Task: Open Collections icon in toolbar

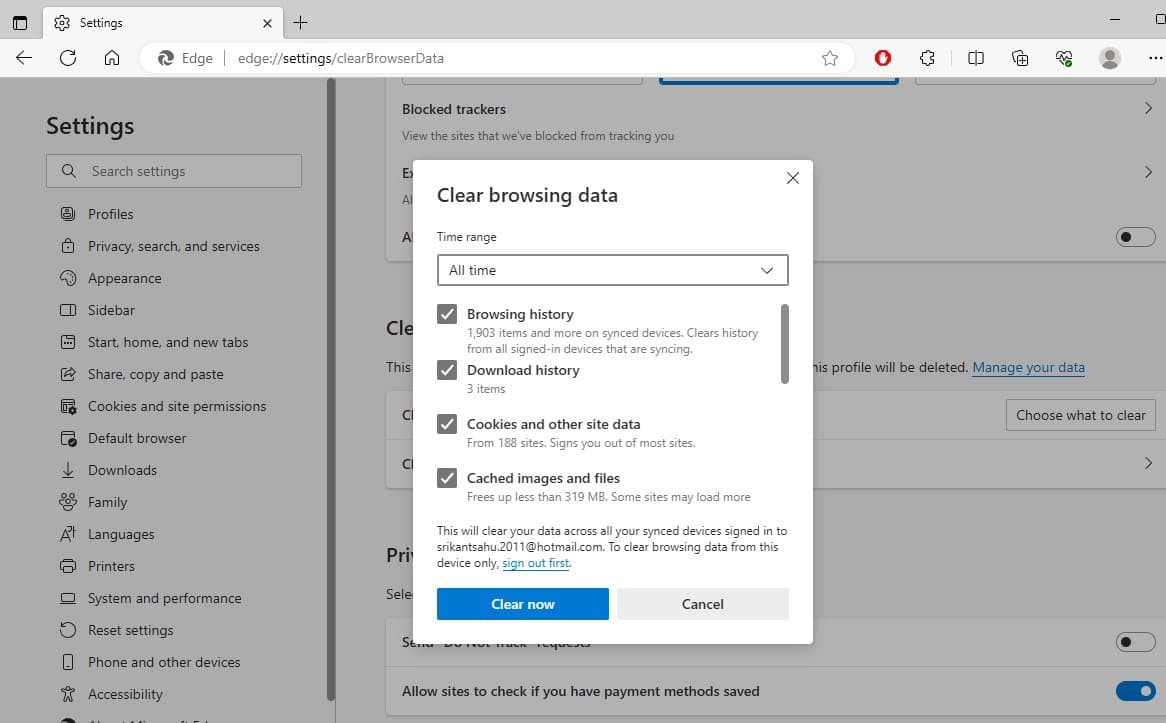Action: 1020,58
